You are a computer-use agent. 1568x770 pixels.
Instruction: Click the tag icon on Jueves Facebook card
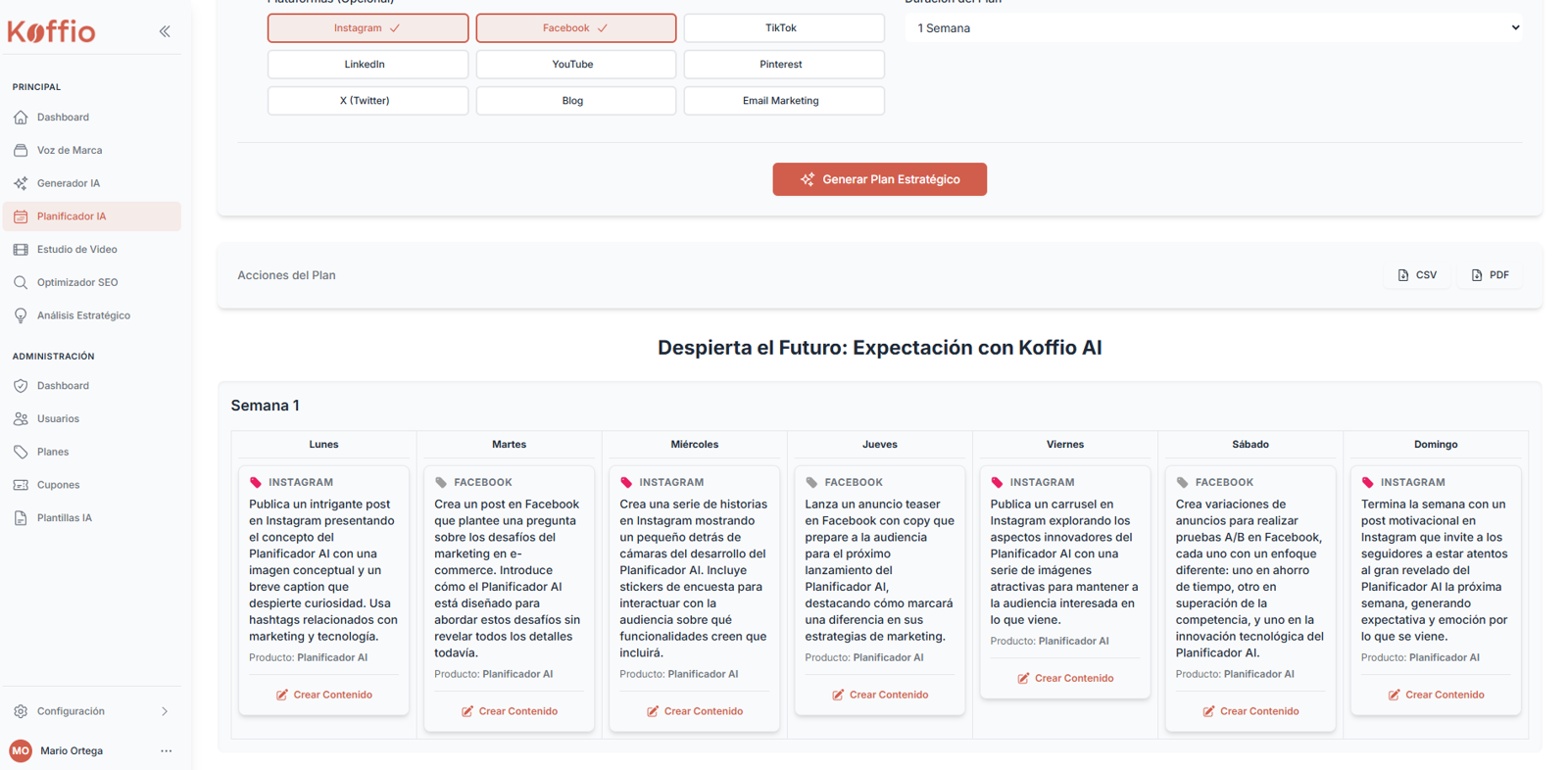(x=811, y=482)
